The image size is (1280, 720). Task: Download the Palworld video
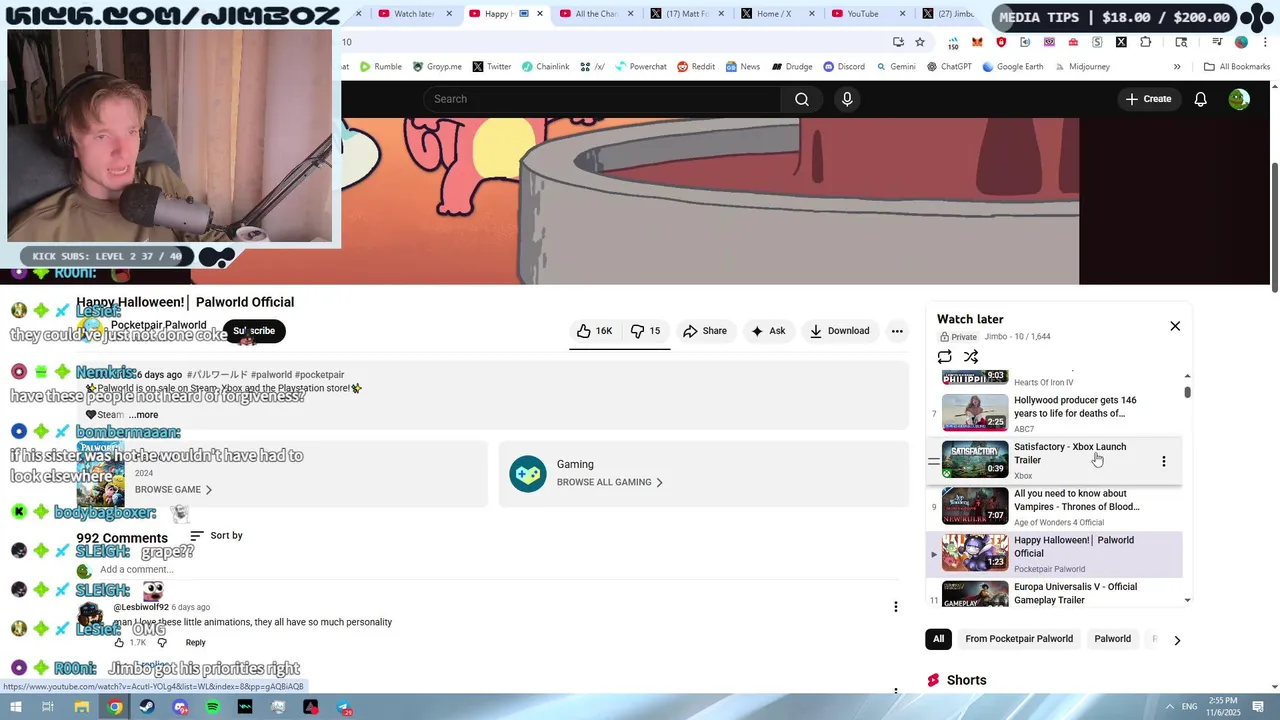840,331
